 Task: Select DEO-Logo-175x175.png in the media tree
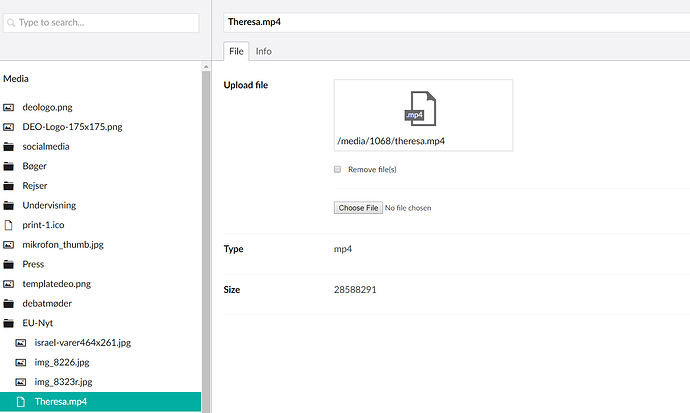click(72, 127)
